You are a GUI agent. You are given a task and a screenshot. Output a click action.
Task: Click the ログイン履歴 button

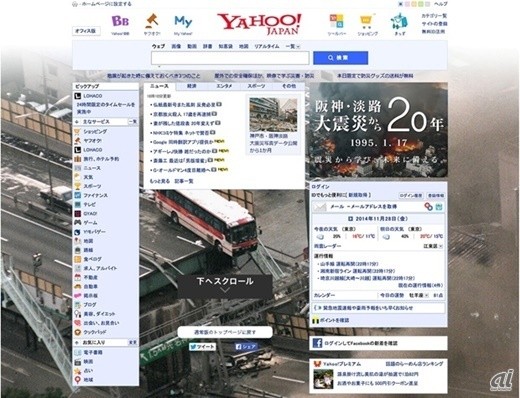pyautogui.click(x=411, y=195)
